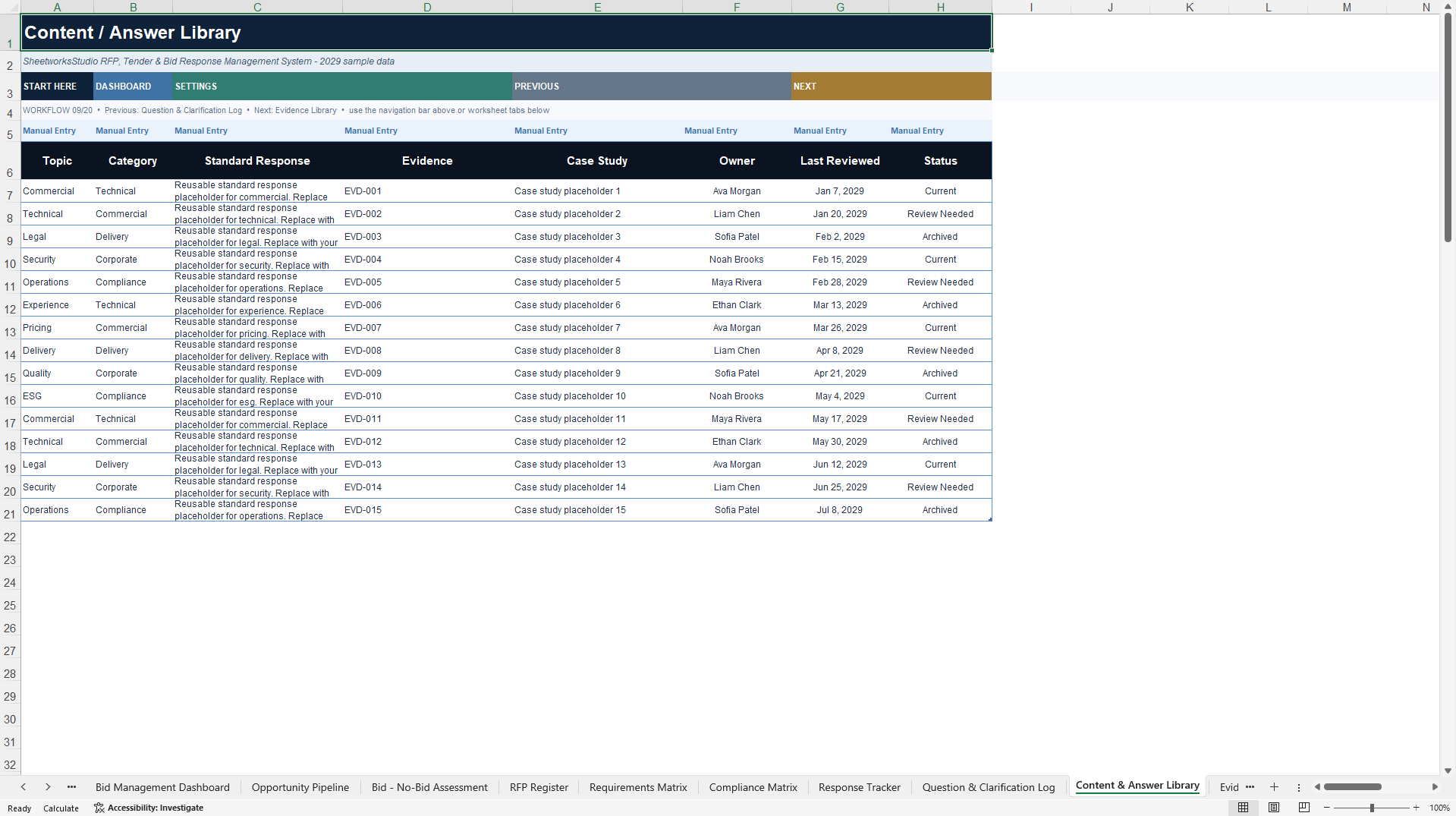This screenshot has width=1456, height=816.
Task: Click the horizontal scrollbar thumb
Action: pos(1353,787)
